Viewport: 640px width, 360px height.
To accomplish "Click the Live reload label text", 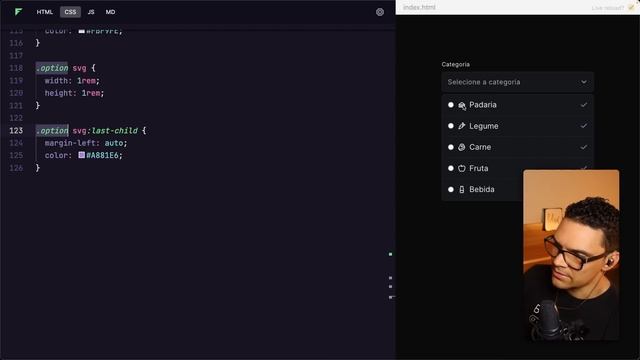I will click(x=608, y=8).
